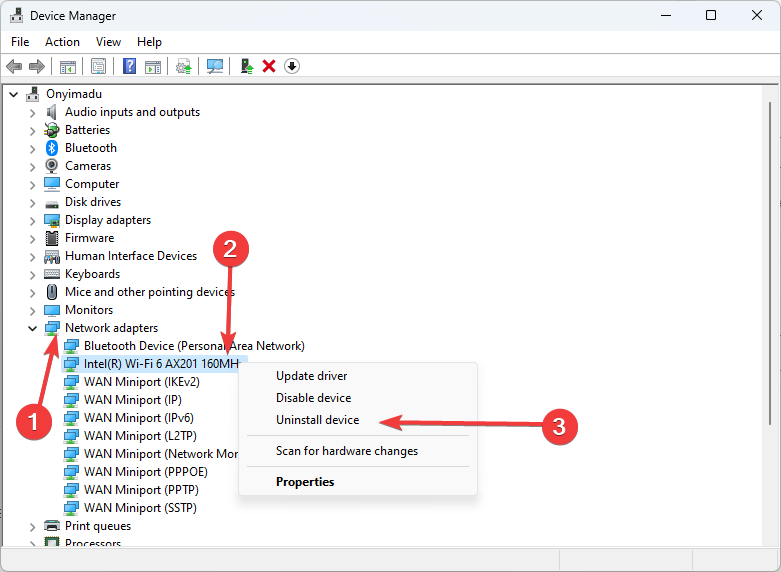Click Scan for hardware changes toolbar icon
781x572 pixels.
214,66
